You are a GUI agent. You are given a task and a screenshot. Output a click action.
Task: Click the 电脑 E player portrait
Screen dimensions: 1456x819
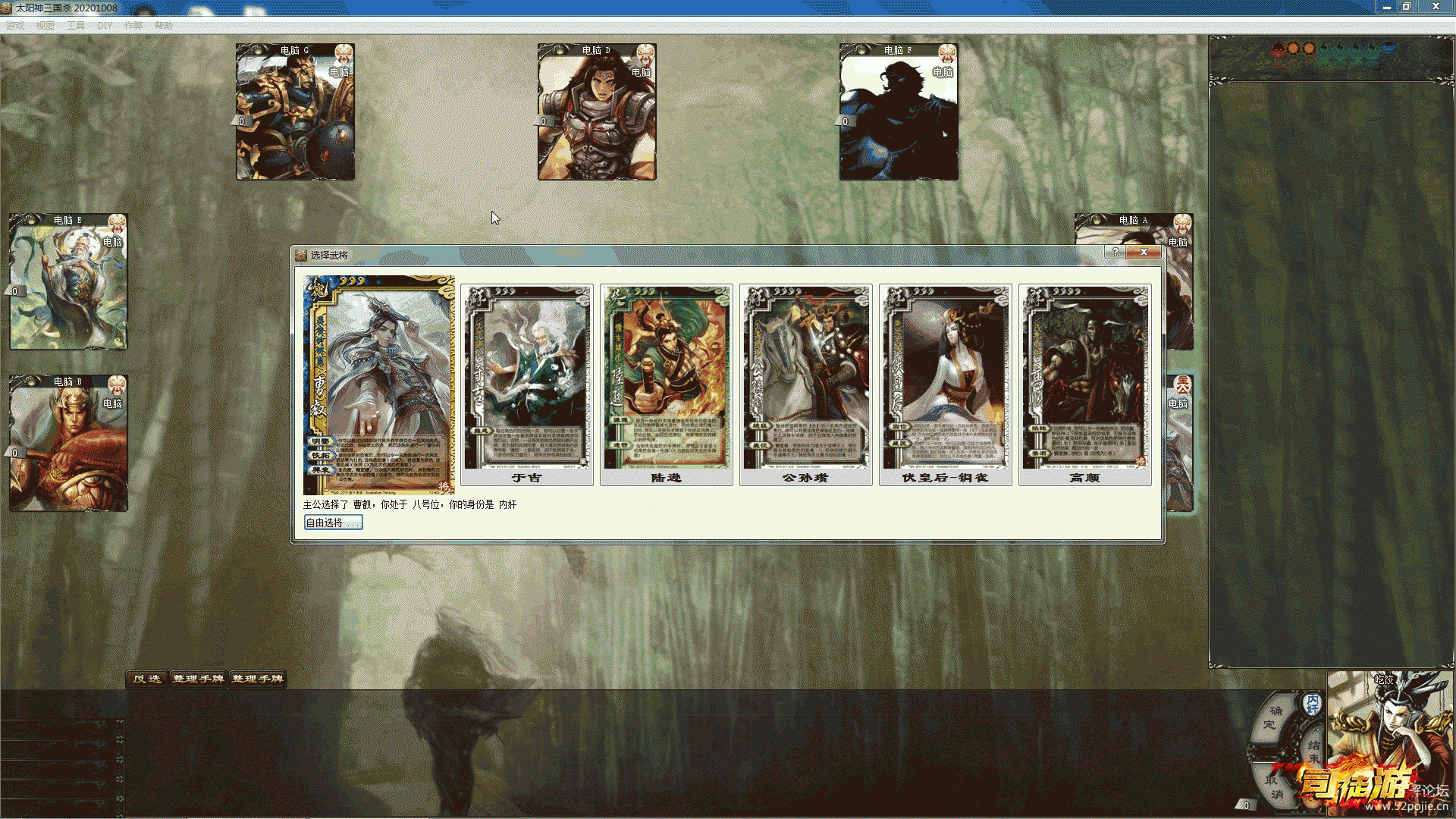tap(68, 281)
